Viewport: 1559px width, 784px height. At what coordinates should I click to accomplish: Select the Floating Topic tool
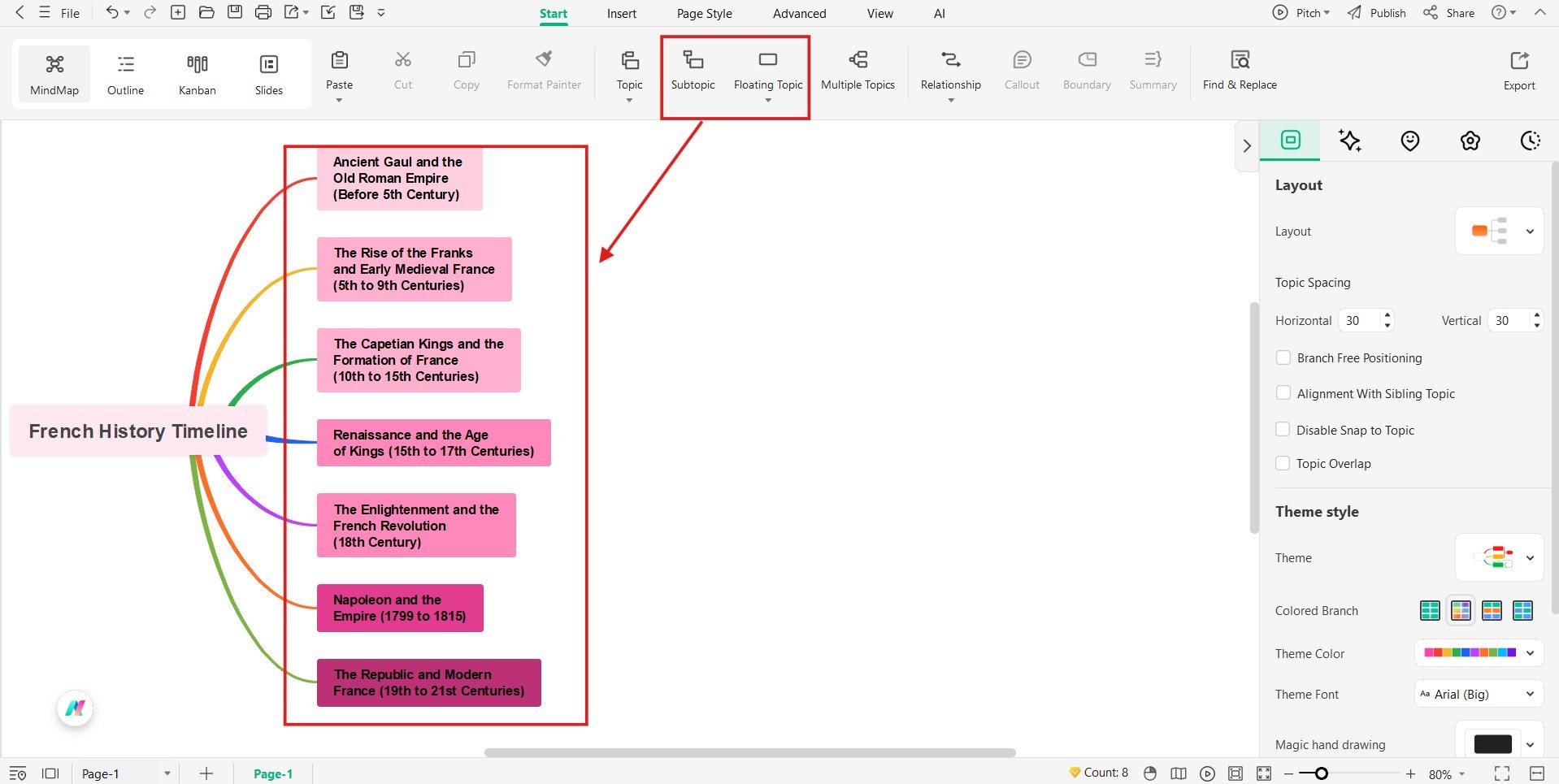pyautogui.click(x=767, y=71)
